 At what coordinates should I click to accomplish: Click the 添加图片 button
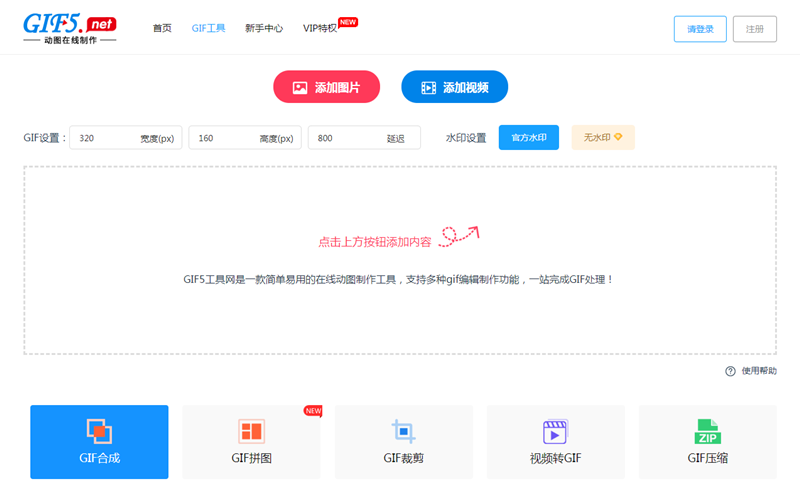coord(327,87)
